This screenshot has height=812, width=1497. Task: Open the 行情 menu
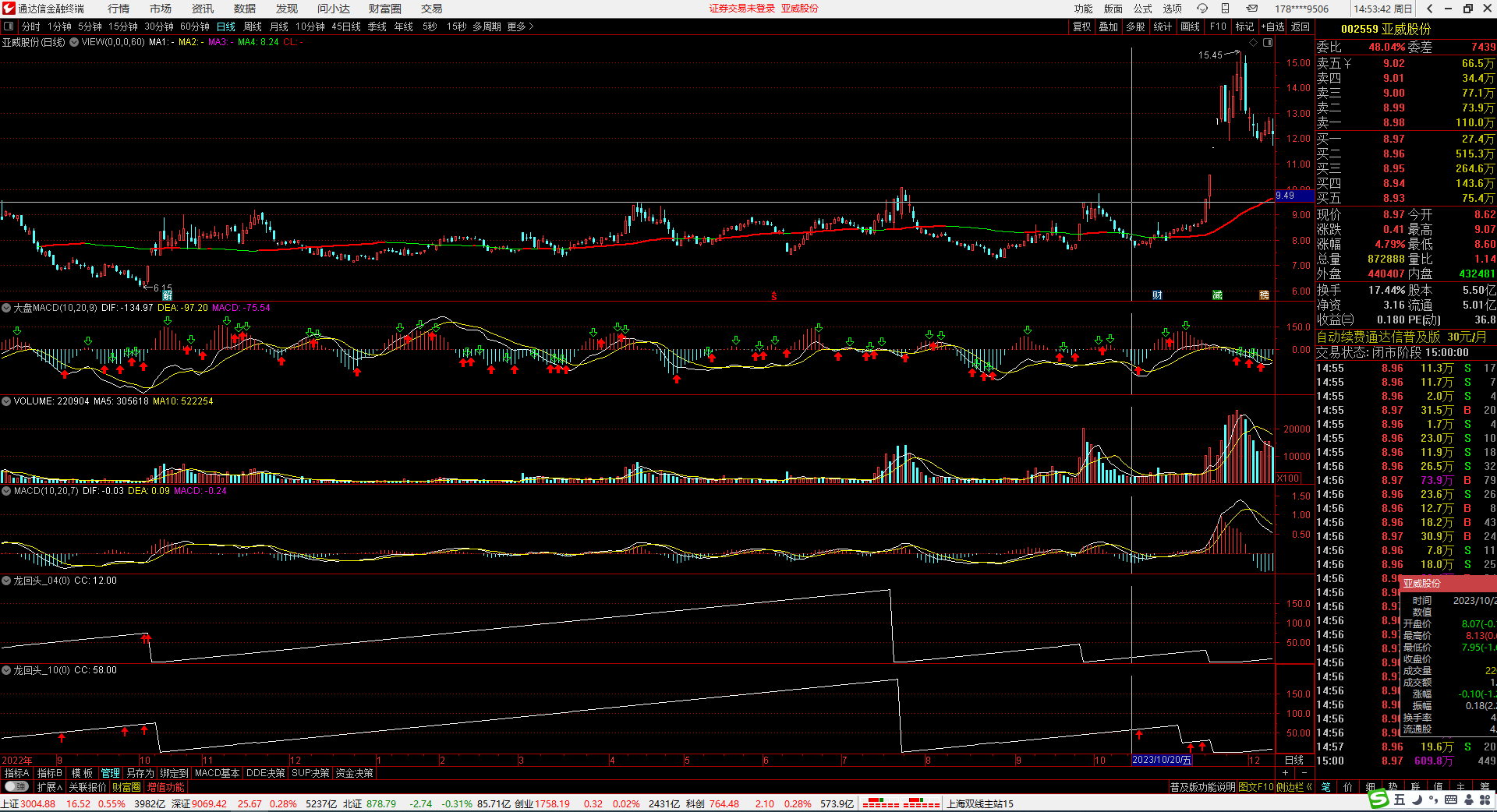click(x=119, y=9)
